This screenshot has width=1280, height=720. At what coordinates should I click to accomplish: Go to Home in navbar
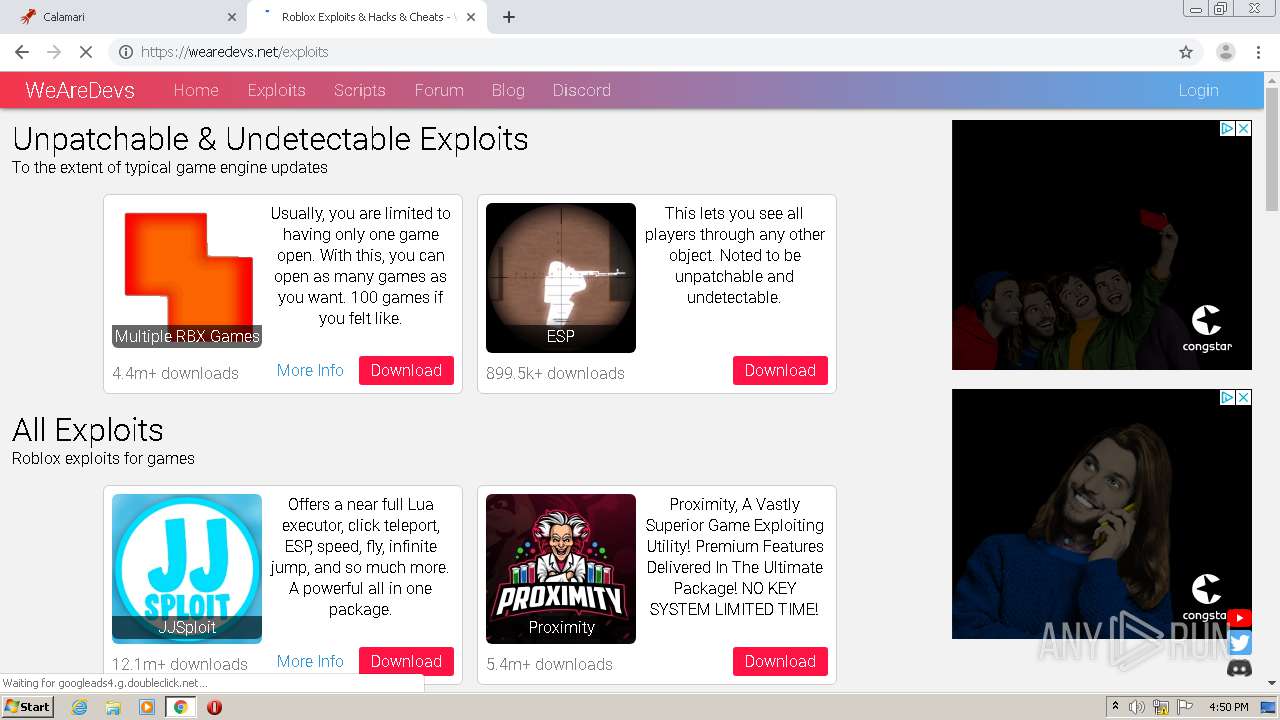(196, 90)
